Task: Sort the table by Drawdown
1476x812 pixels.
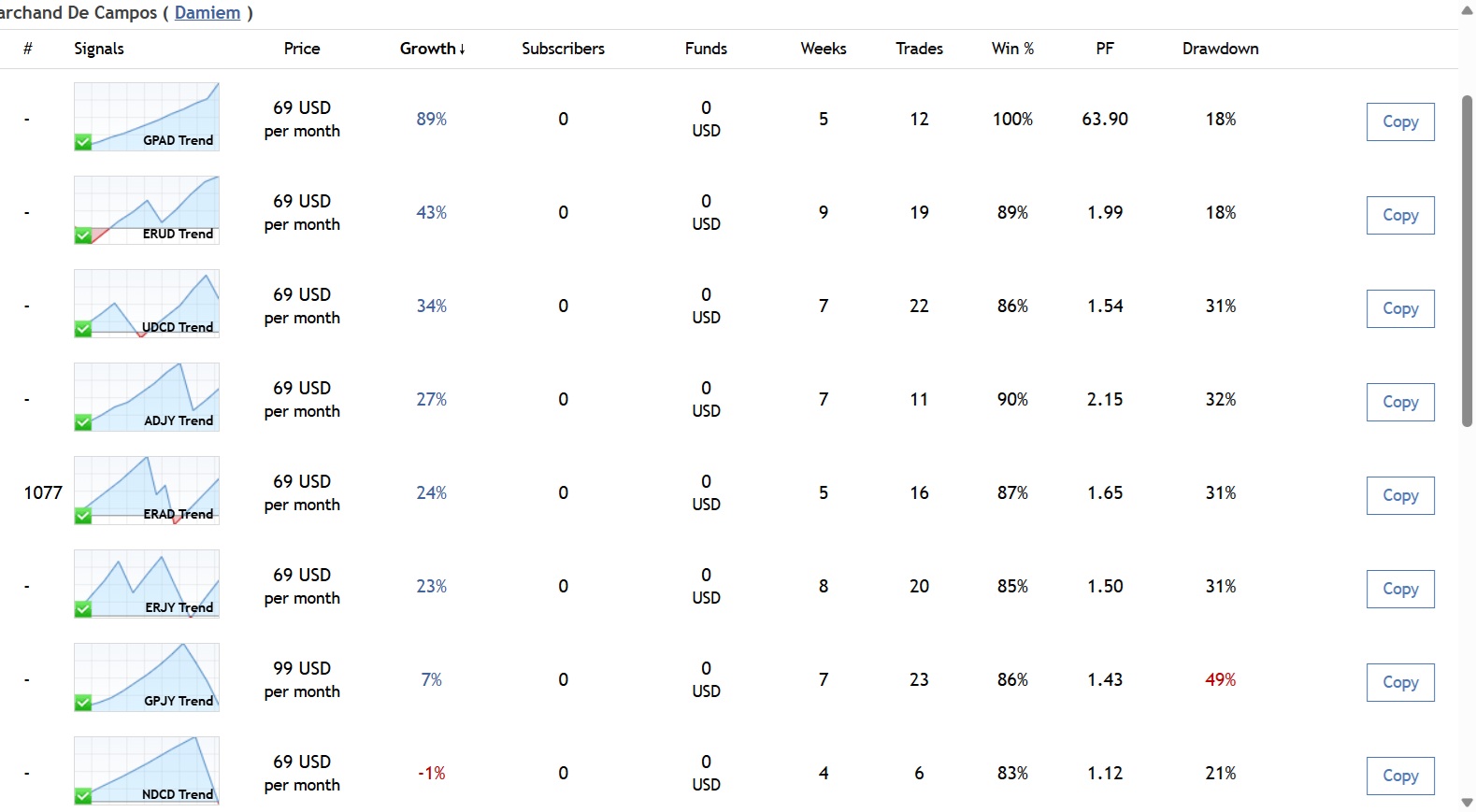Action: coord(1220,49)
